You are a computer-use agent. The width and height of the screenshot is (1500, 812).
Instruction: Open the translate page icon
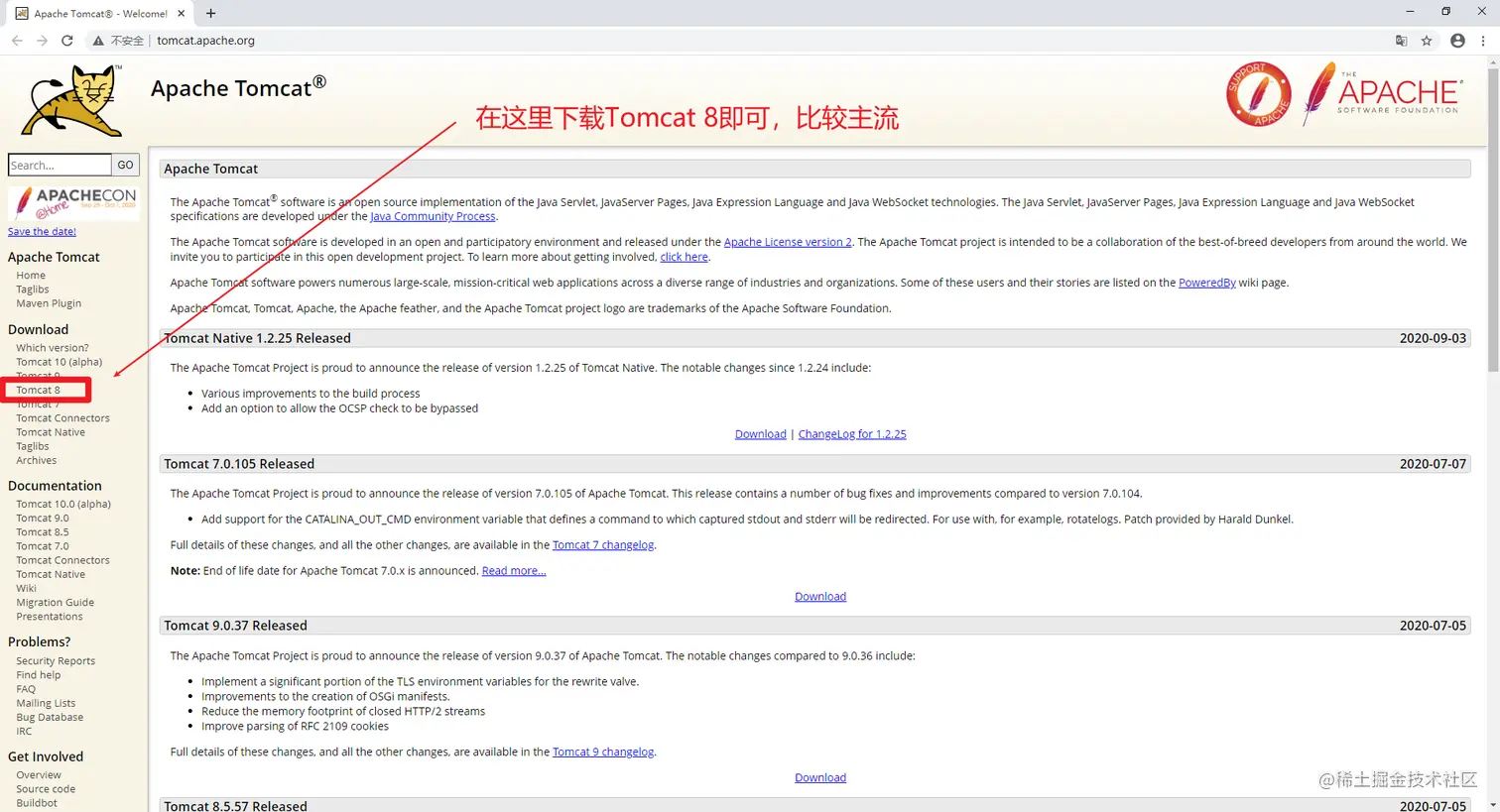pos(1401,41)
